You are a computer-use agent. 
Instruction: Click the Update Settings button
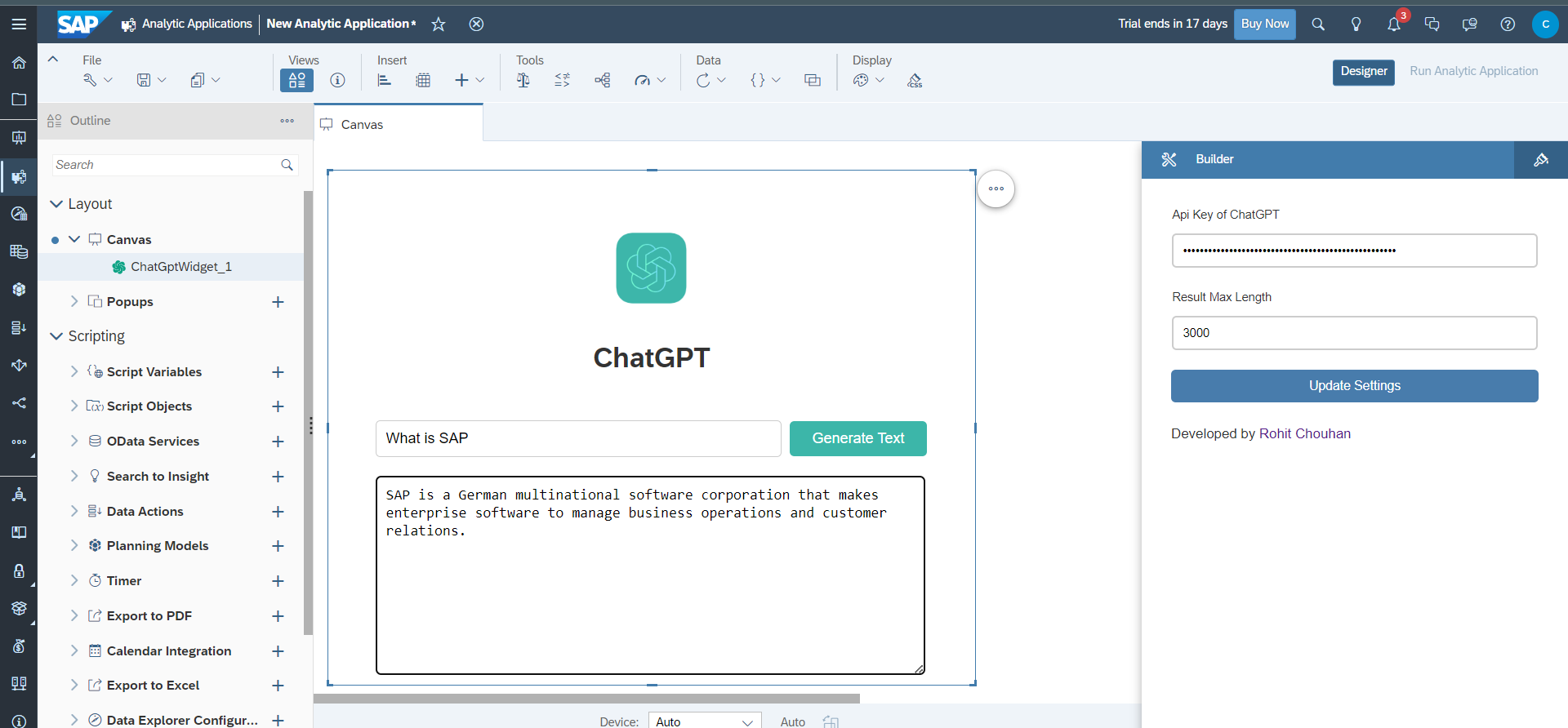[x=1354, y=386]
